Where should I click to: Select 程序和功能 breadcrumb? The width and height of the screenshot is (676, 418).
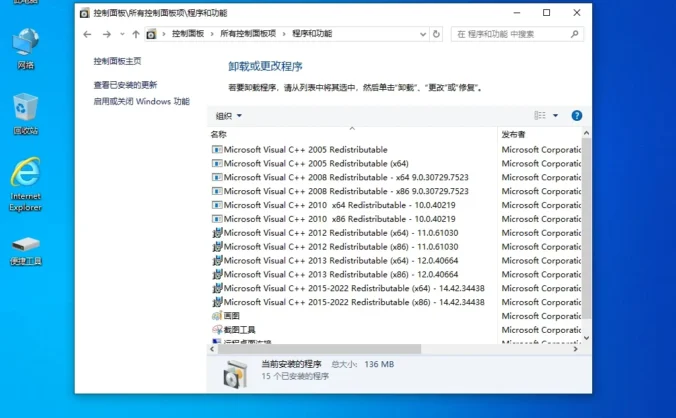coord(312,34)
